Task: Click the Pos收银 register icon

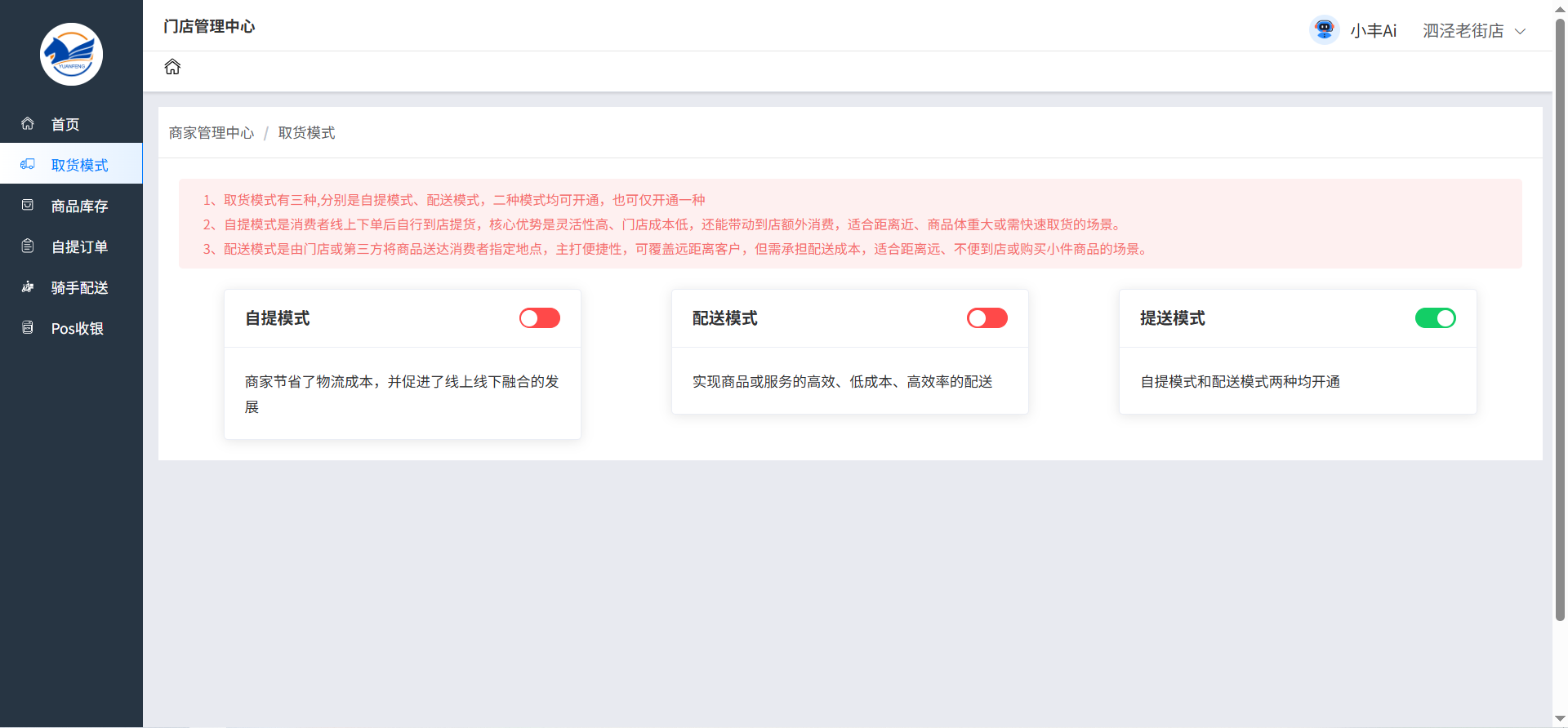Action: (x=28, y=328)
